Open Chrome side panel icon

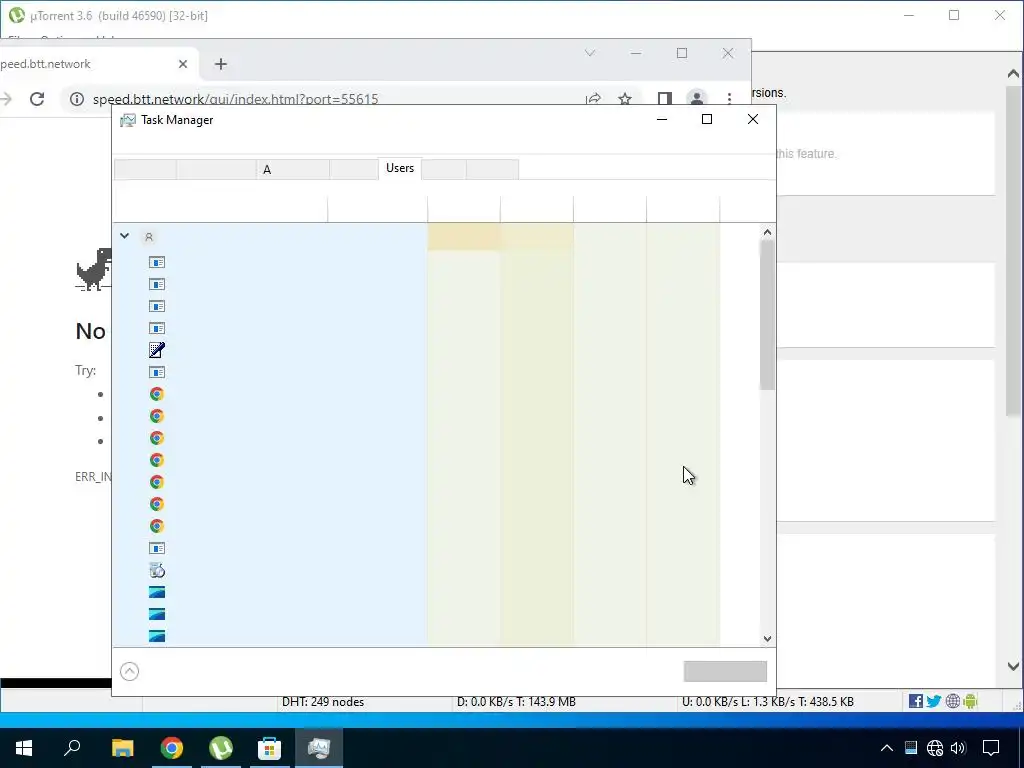(665, 99)
